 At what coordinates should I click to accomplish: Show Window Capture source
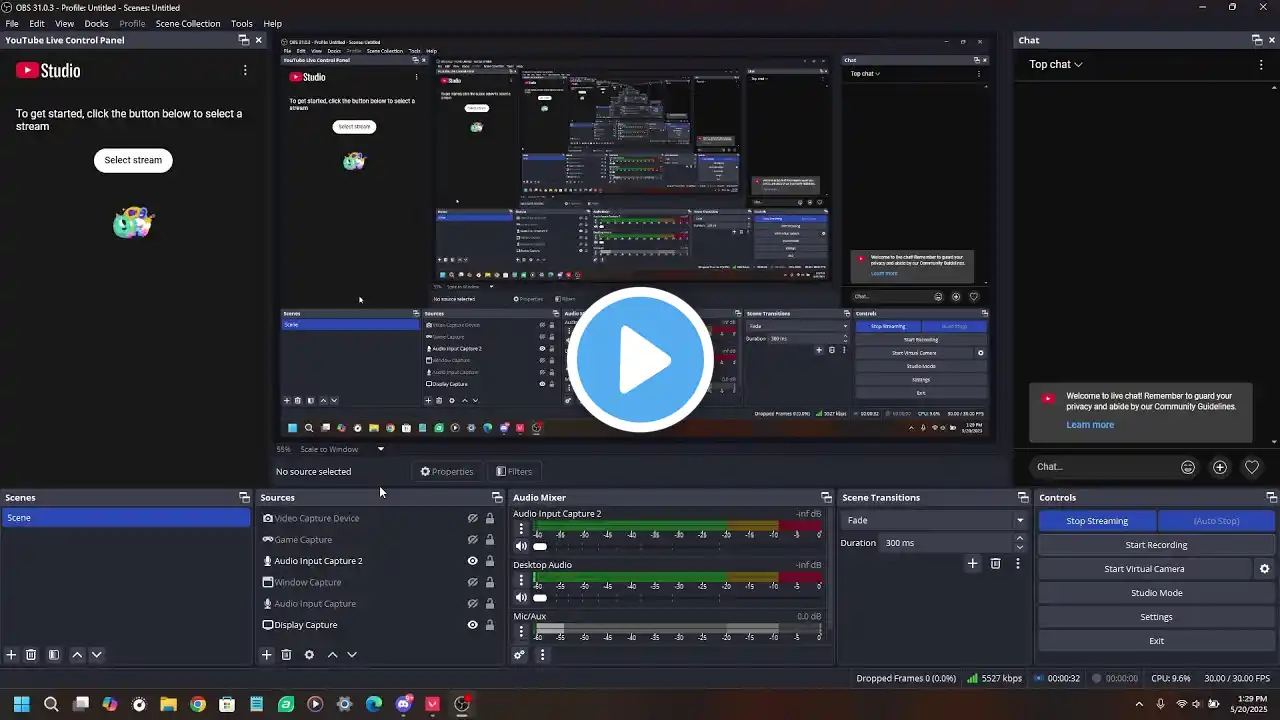[x=473, y=582]
